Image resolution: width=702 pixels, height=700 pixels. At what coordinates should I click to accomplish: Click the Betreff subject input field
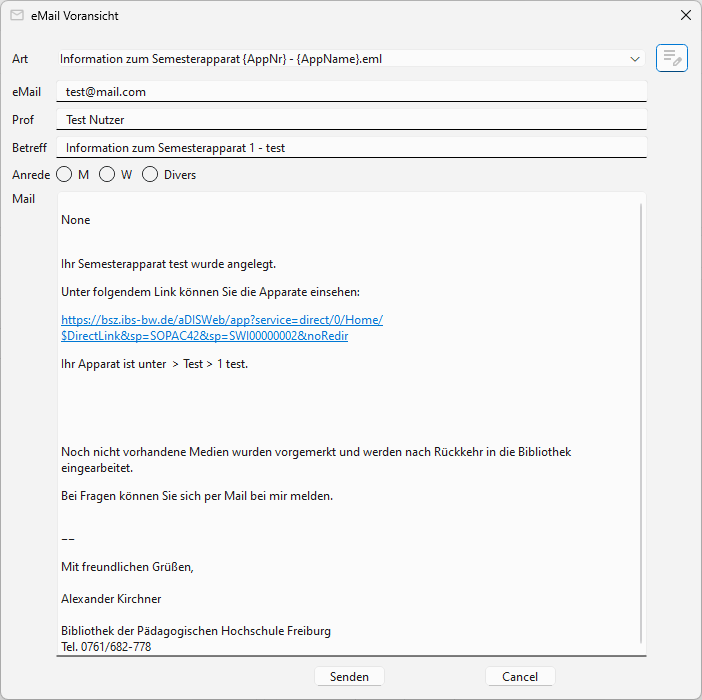click(350, 148)
